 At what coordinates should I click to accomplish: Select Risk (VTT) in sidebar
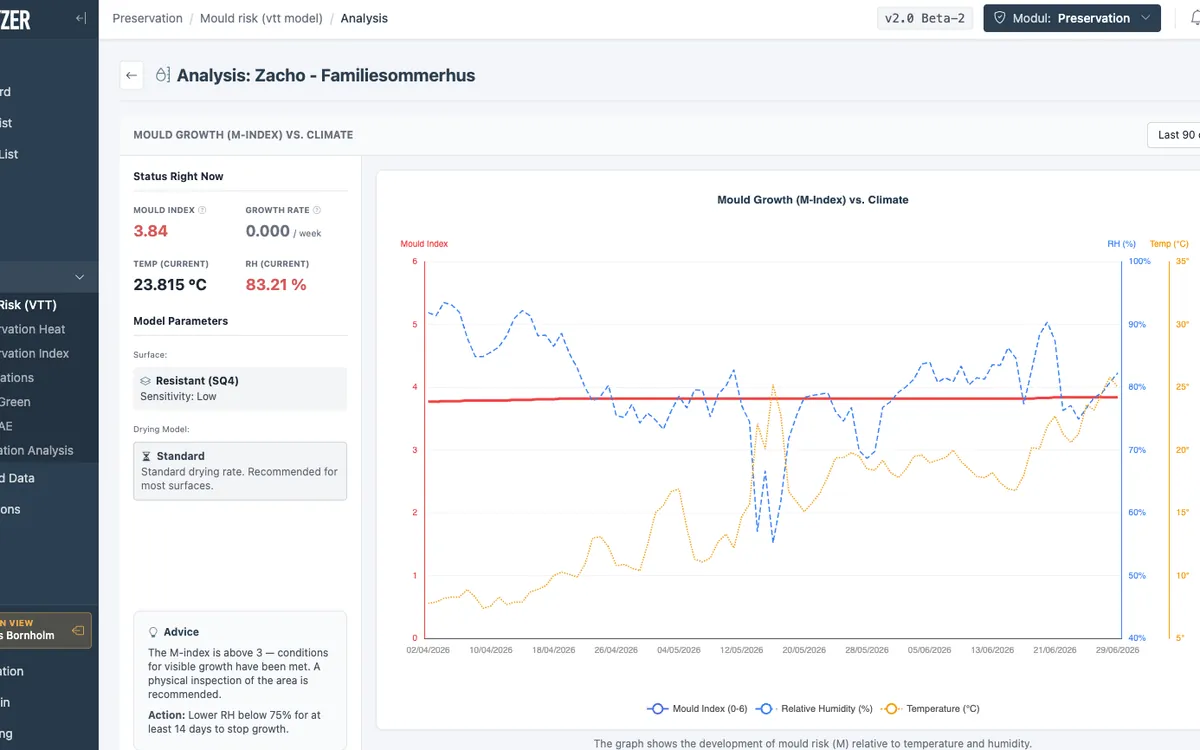[28, 305]
